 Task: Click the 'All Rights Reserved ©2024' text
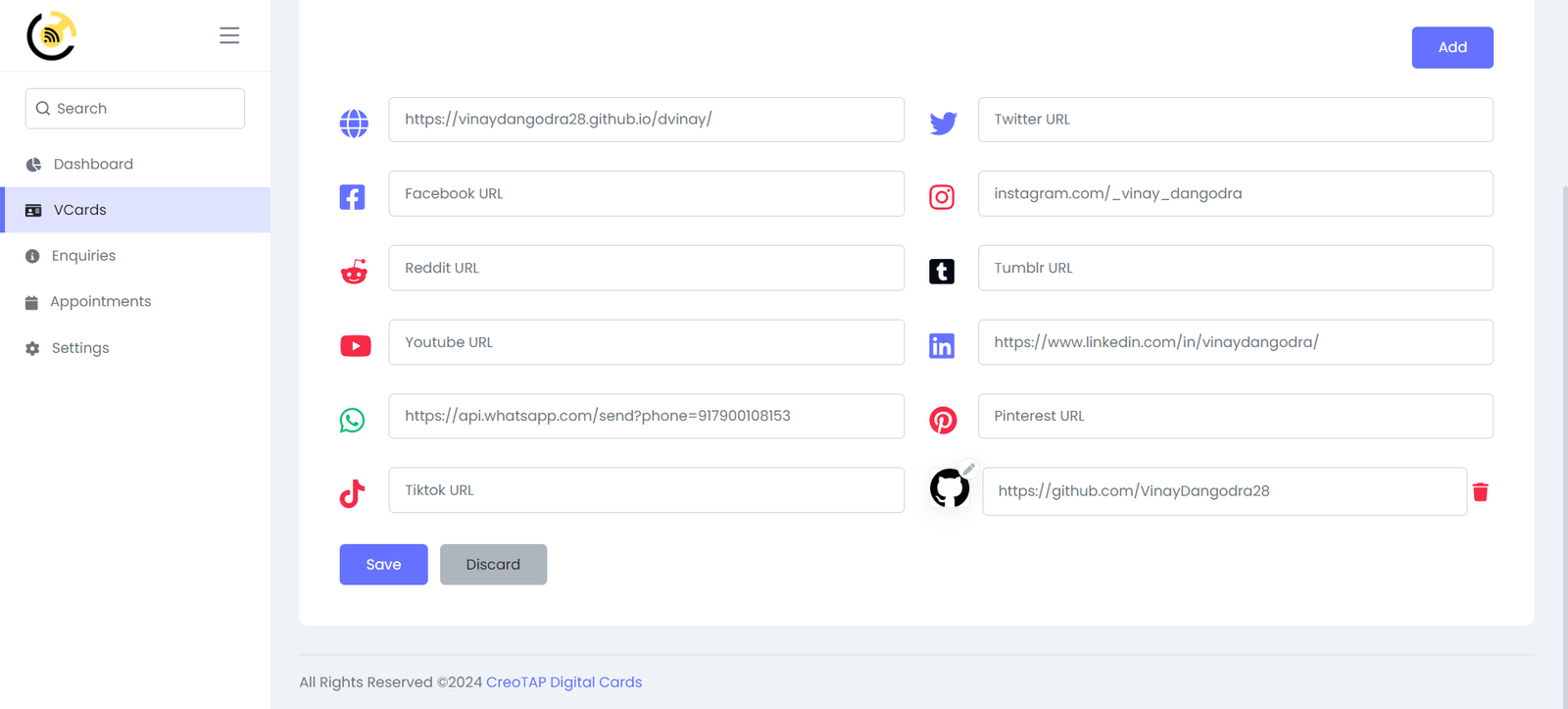click(391, 683)
